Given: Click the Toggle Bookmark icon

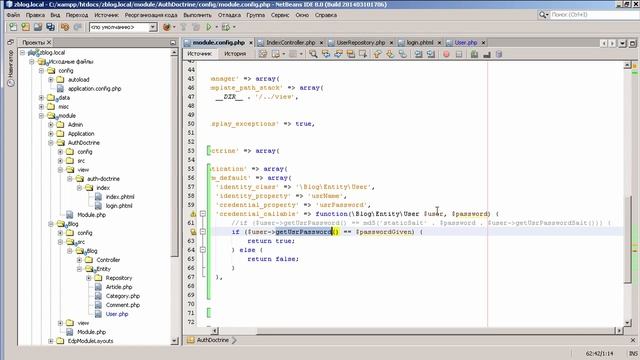Looking at the screenshot, I should coord(403,54).
